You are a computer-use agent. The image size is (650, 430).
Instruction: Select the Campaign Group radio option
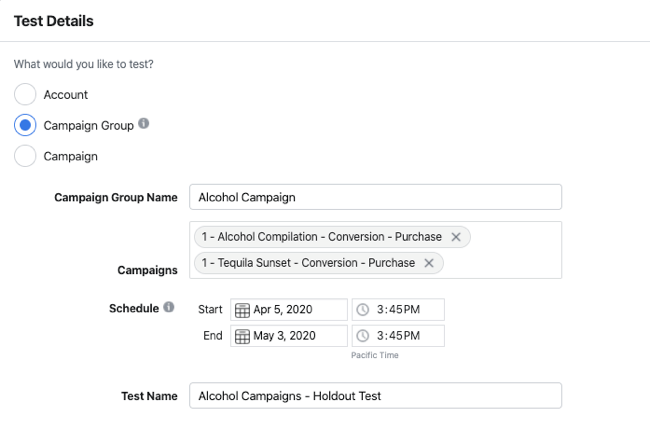[x=26, y=126]
